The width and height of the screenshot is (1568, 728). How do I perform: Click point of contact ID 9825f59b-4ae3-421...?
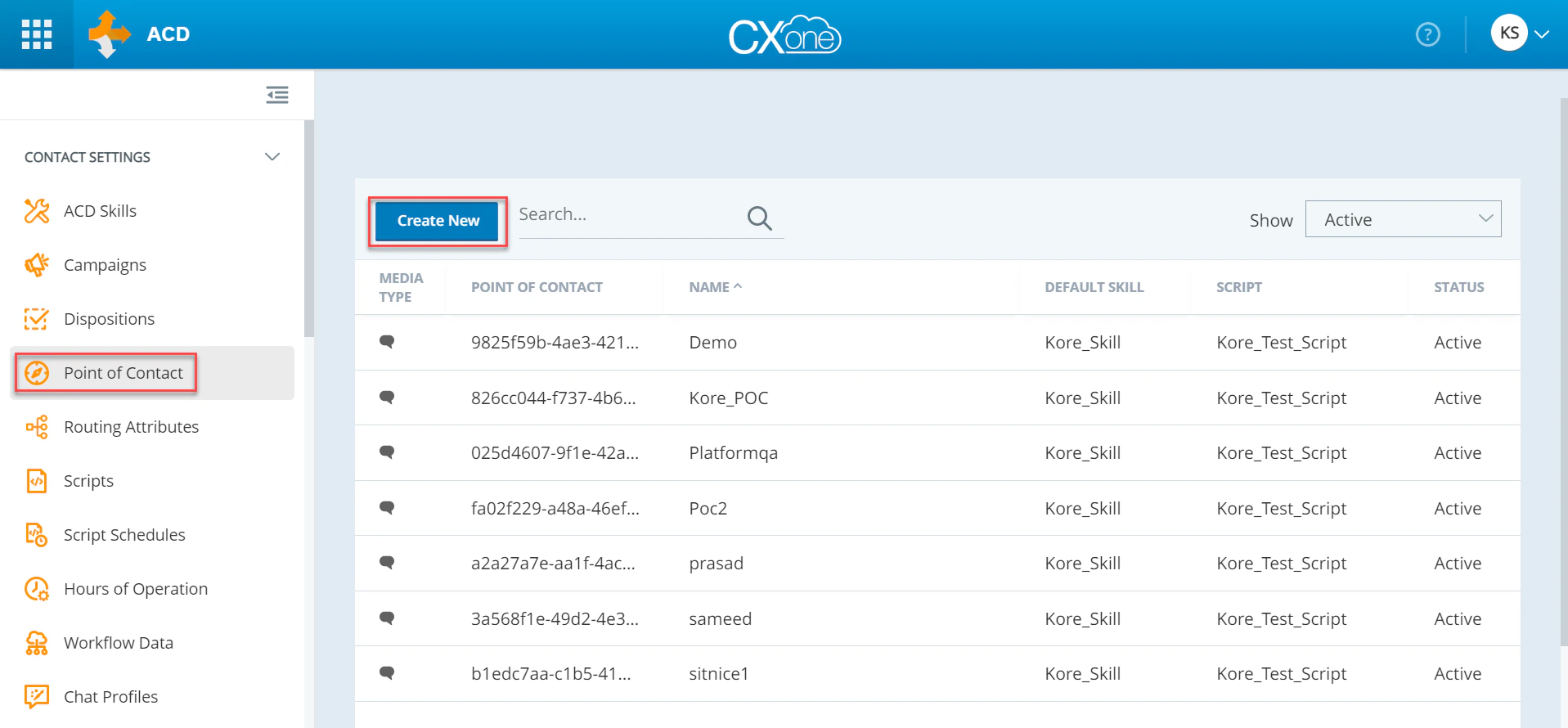(555, 343)
